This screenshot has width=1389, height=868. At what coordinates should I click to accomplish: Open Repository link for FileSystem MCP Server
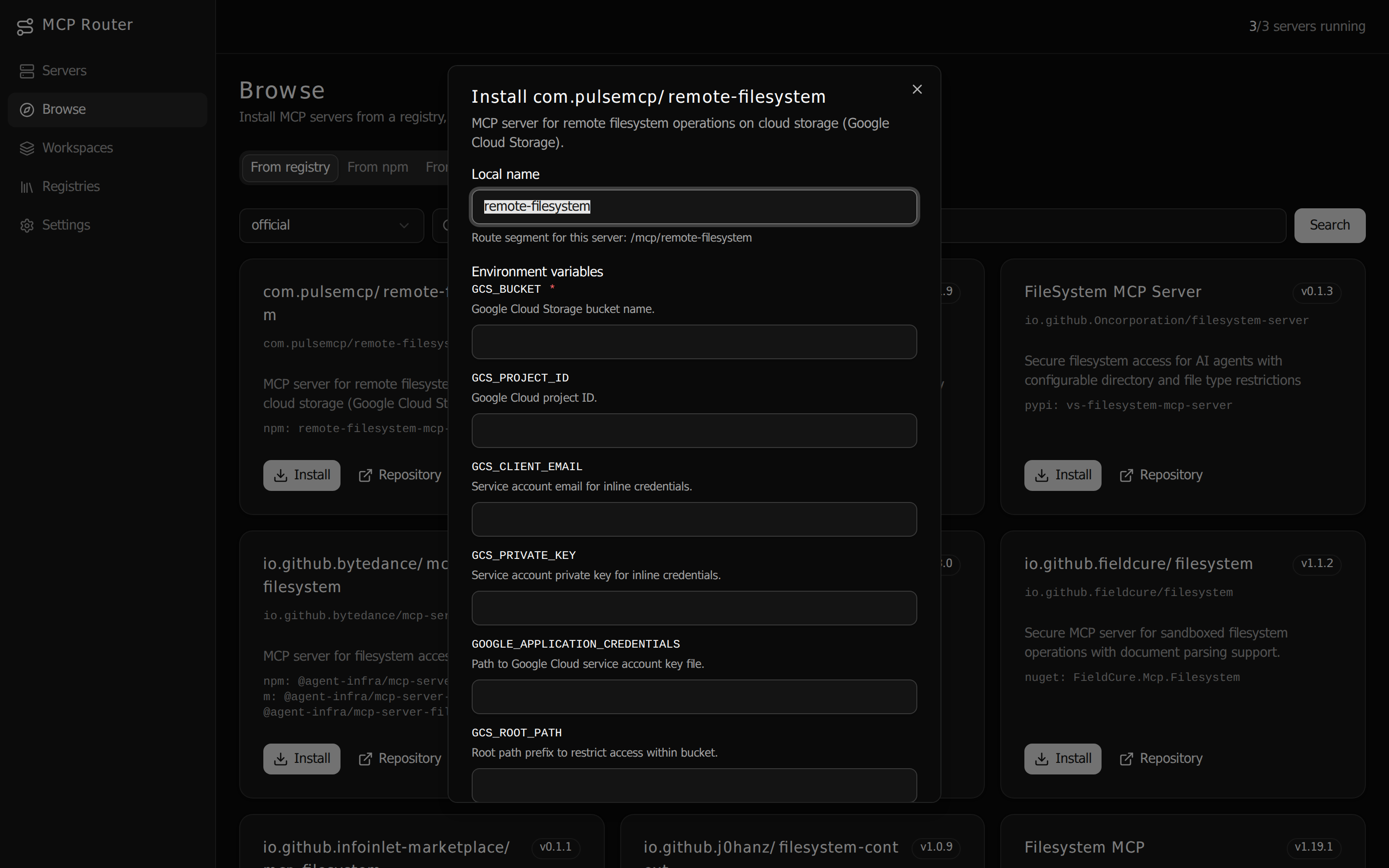pos(1161,475)
